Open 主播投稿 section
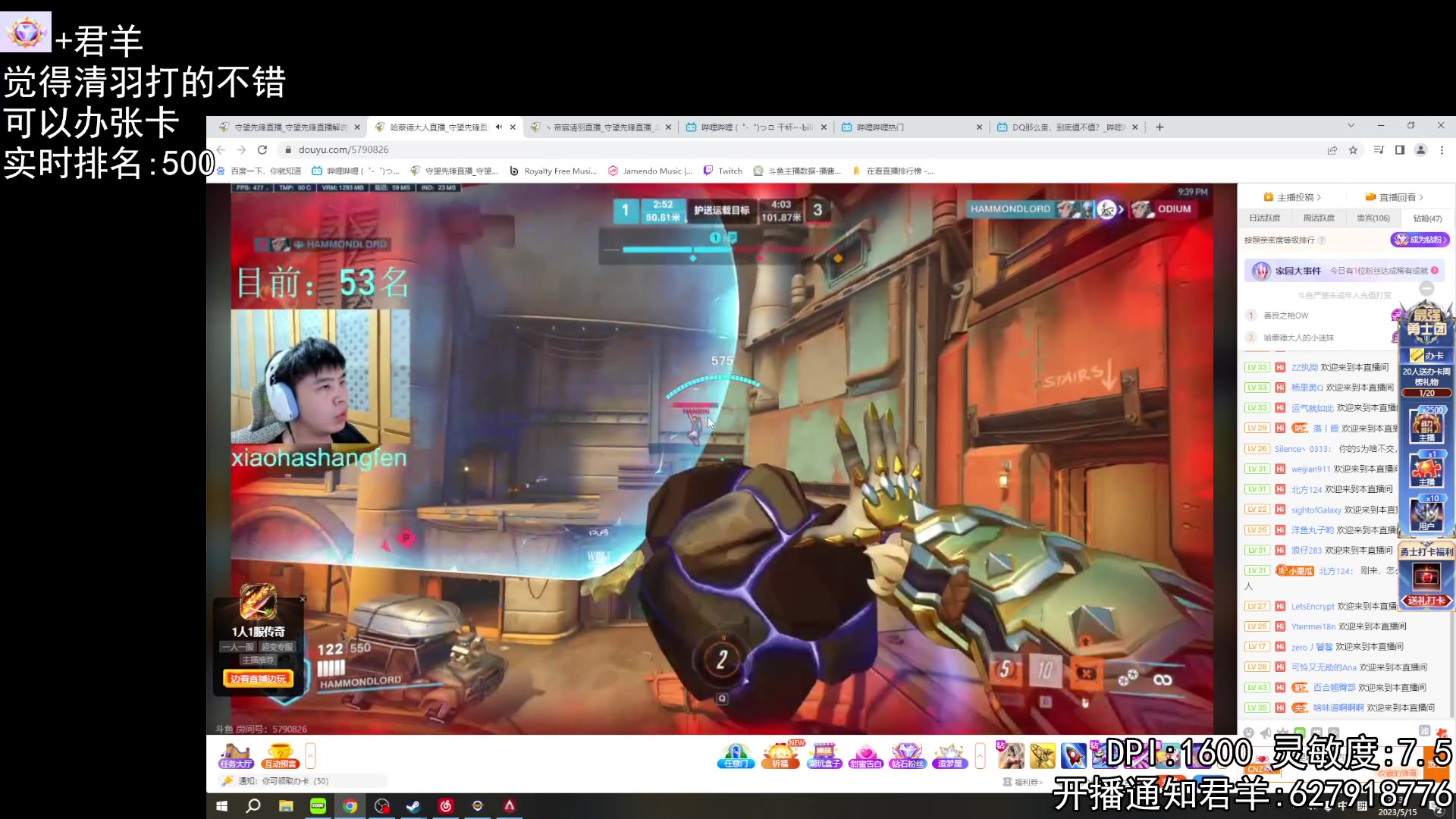The image size is (1456, 819). tap(1292, 197)
